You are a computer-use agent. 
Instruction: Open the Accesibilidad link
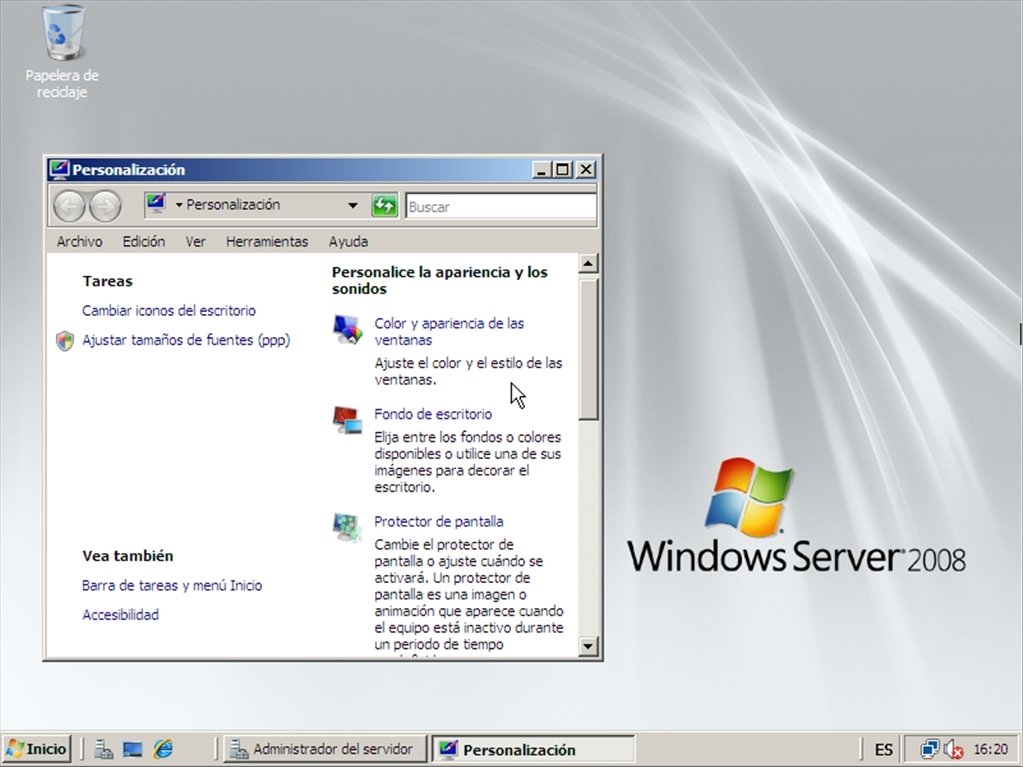(120, 614)
